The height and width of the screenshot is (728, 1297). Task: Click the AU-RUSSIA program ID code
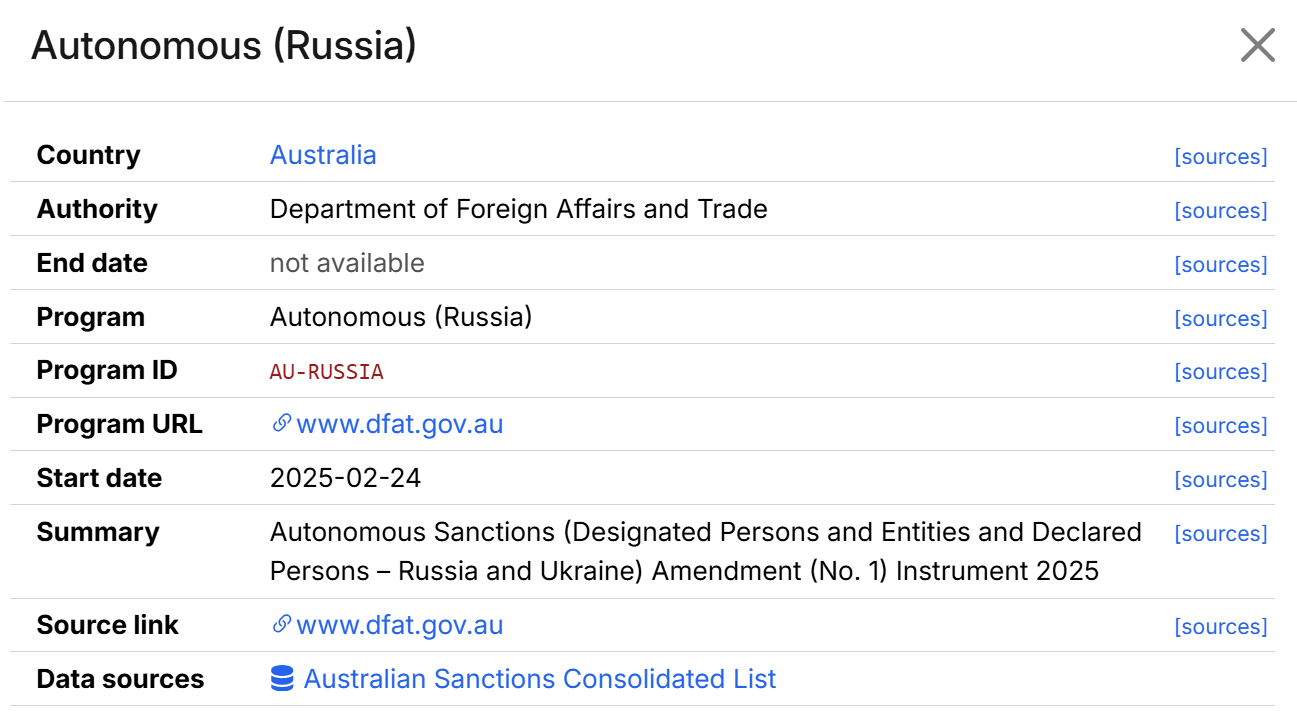coord(327,372)
